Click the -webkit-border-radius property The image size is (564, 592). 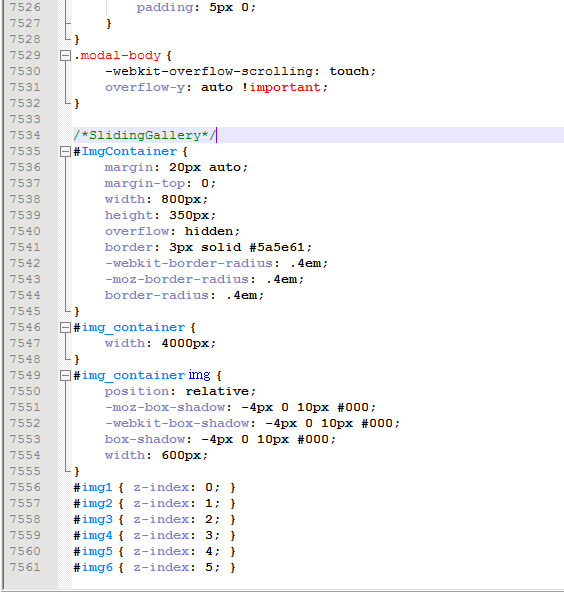click(x=189, y=263)
